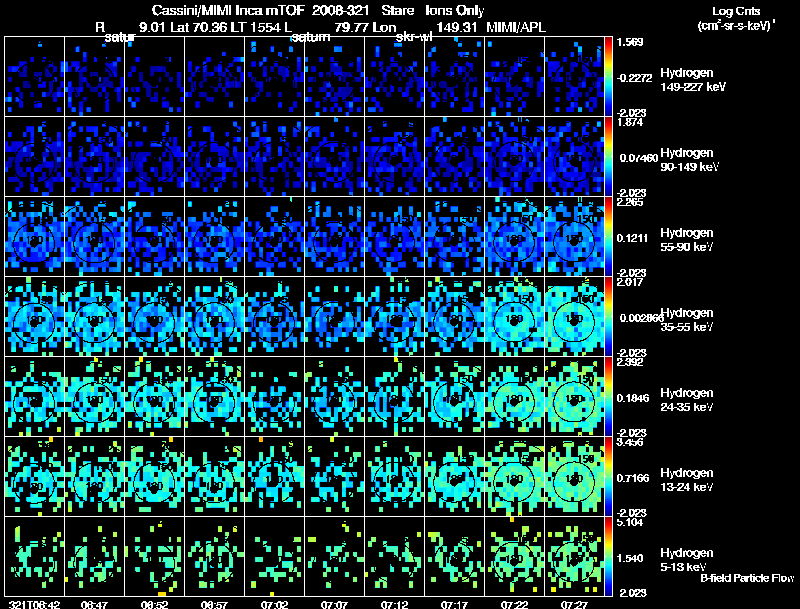Click the 'Log Cnts' legend heading

(736, 11)
